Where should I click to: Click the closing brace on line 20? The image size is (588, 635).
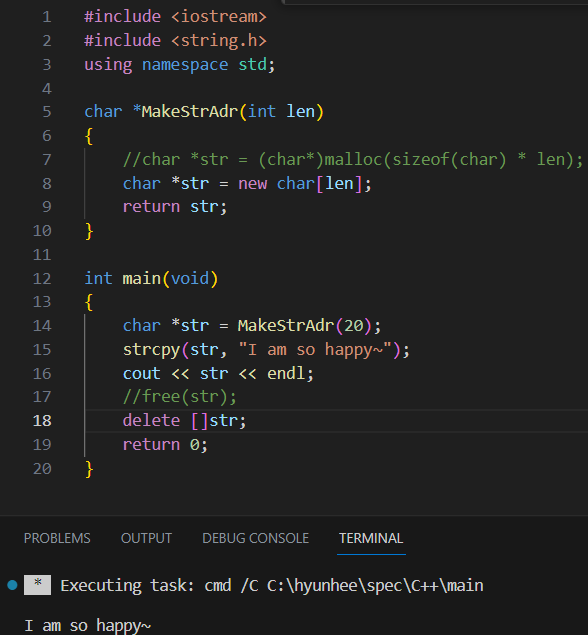(x=89, y=469)
